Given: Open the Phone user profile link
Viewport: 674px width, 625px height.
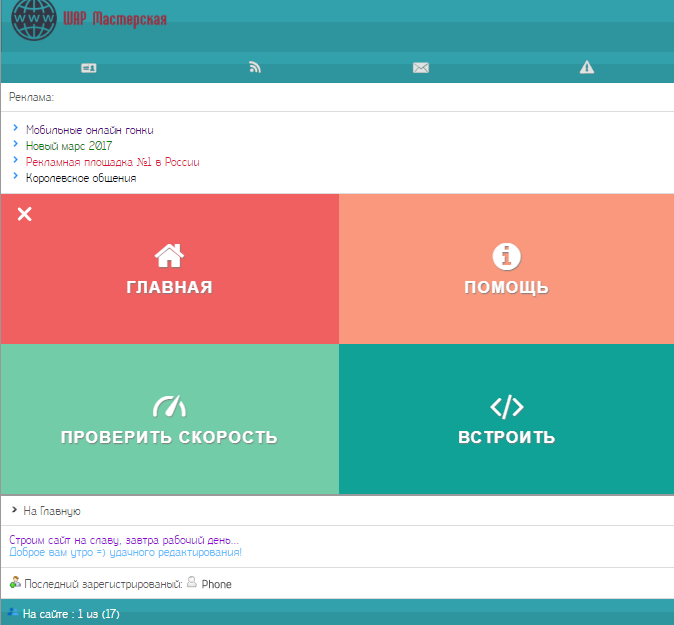Looking at the screenshot, I should [x=216, y=584].
